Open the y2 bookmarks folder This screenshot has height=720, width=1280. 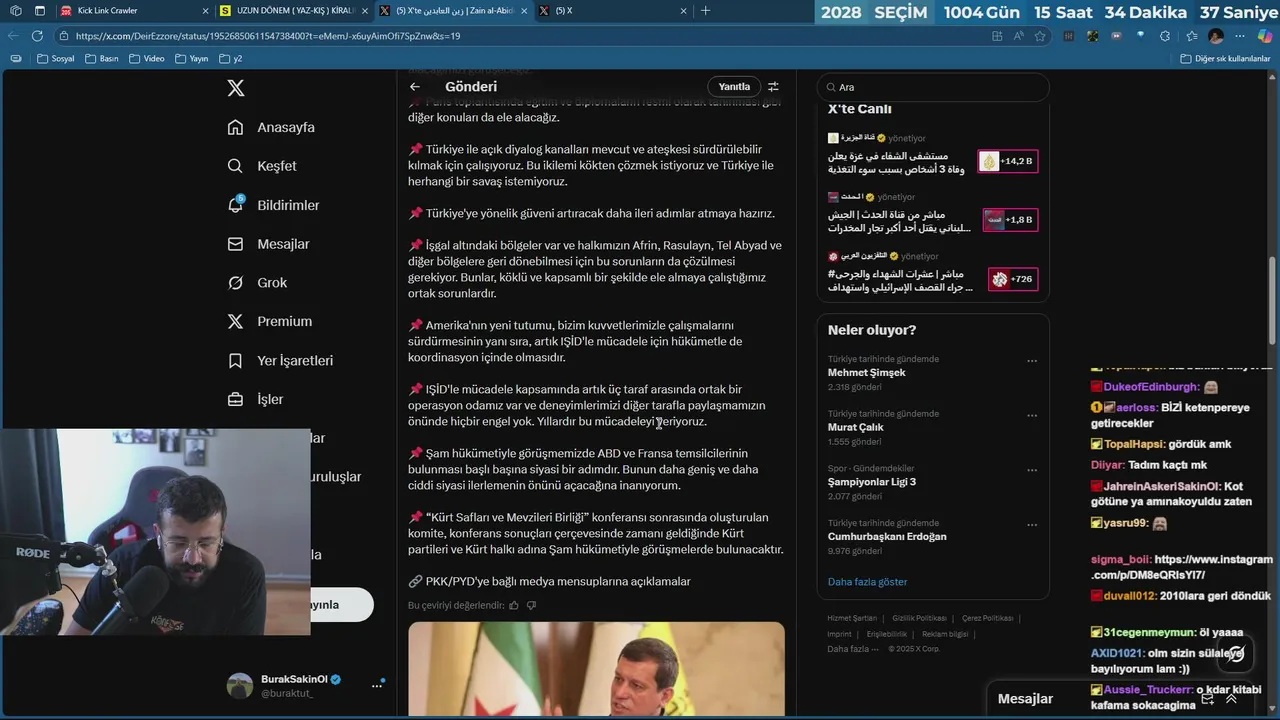(x=231, y=58)
